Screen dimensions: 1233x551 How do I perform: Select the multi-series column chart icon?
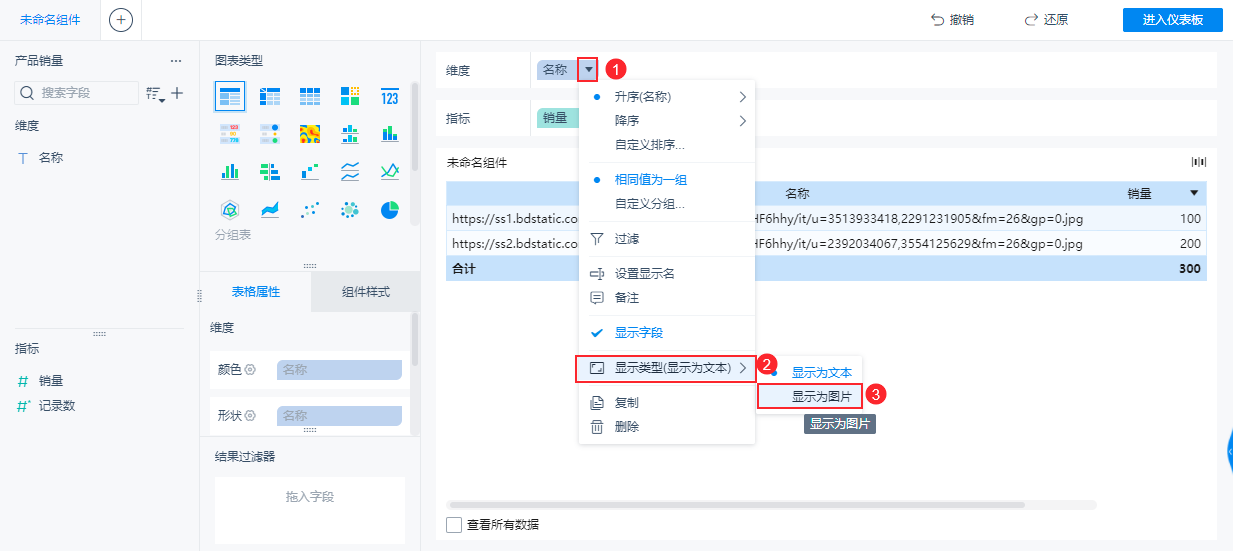pyautogui.click(x=230, y=171)
